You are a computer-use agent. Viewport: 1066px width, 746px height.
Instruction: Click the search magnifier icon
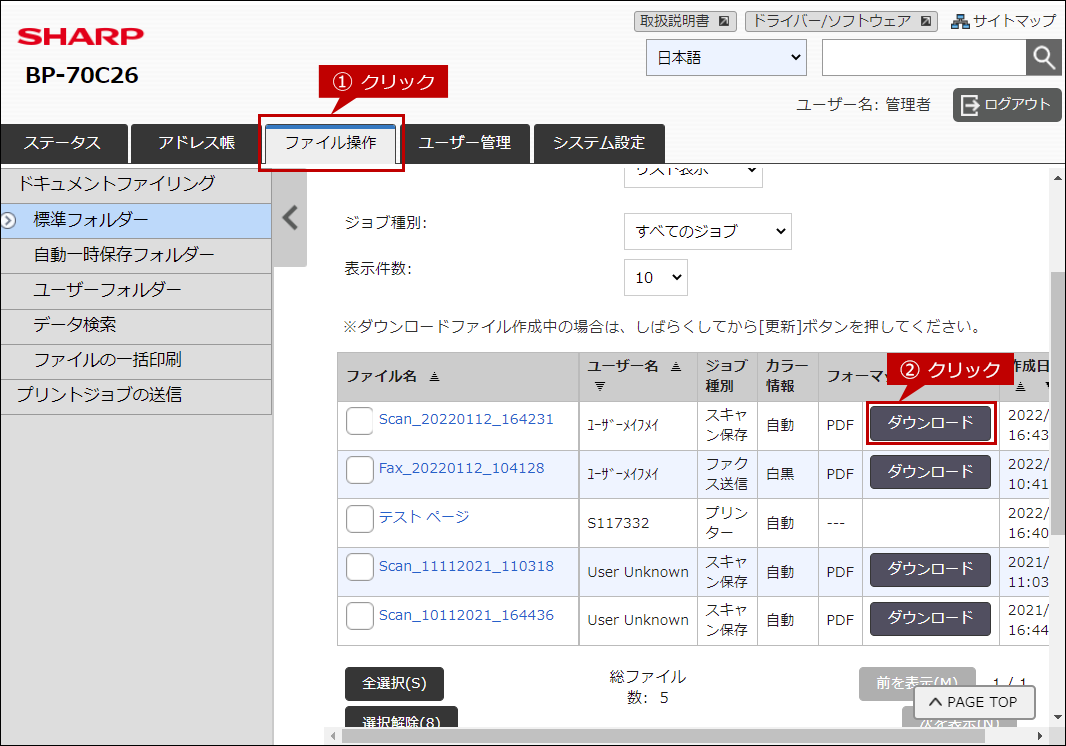(x=1043, y=58)
